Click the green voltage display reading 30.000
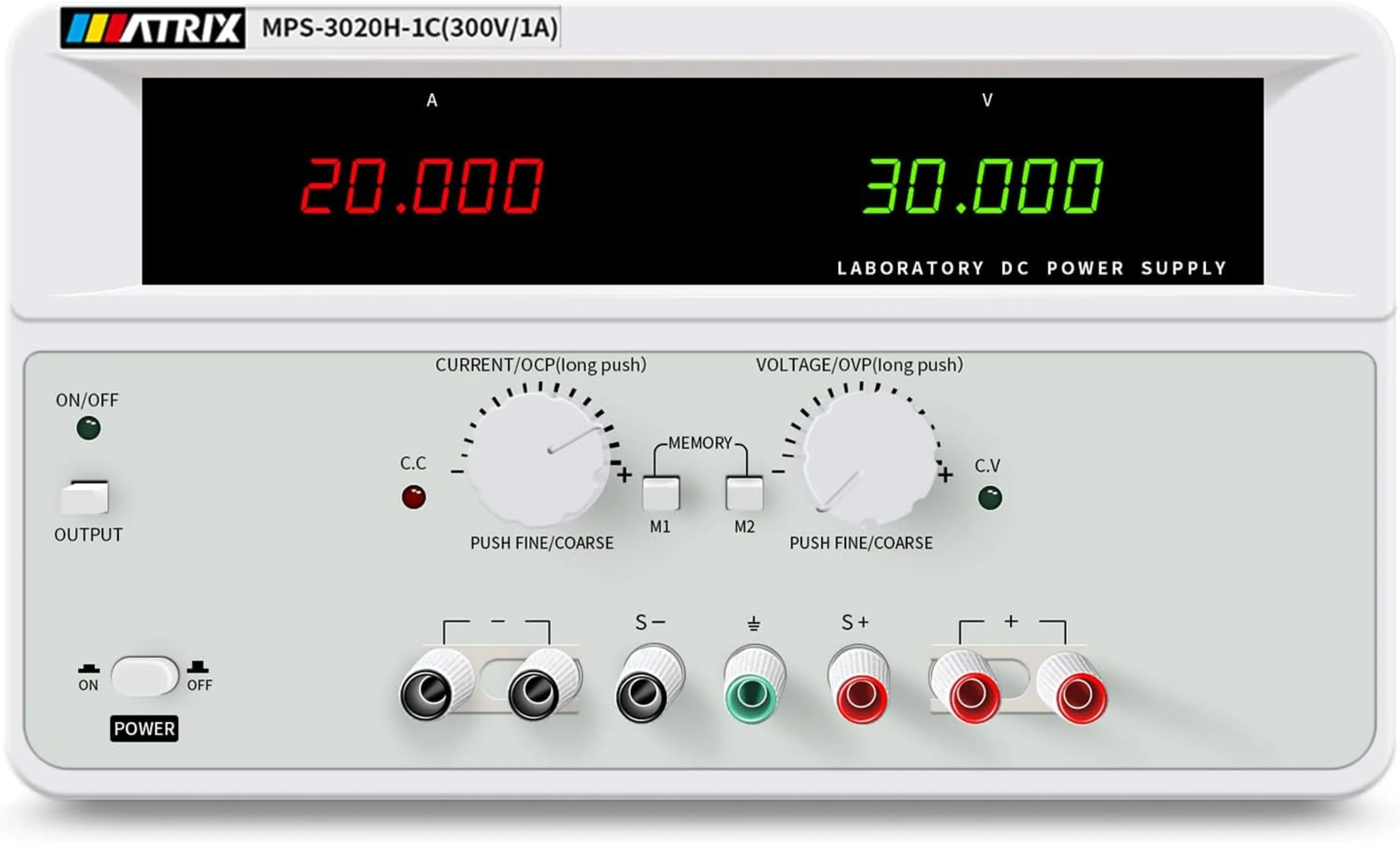This screenshot has width=1400, height=844. pyautogui.click(x=983, y=186)
